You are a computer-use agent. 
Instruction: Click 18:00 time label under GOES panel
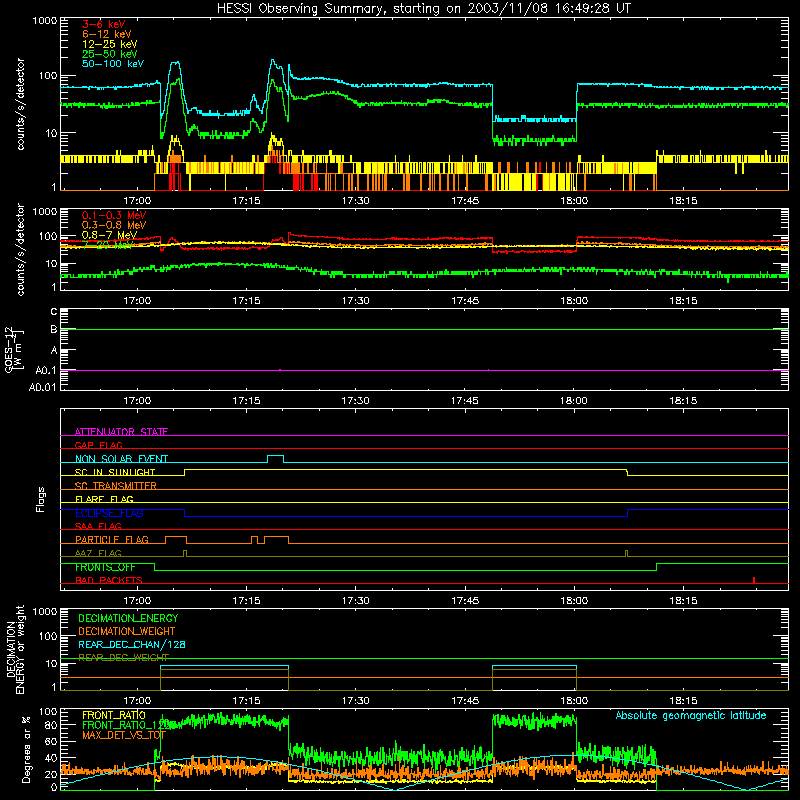(x=574, y=401)
